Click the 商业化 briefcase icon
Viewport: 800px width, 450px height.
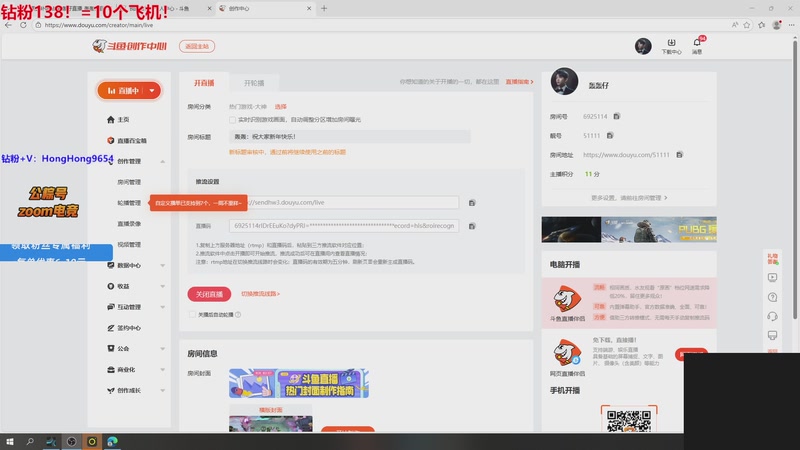pos(111,369)
